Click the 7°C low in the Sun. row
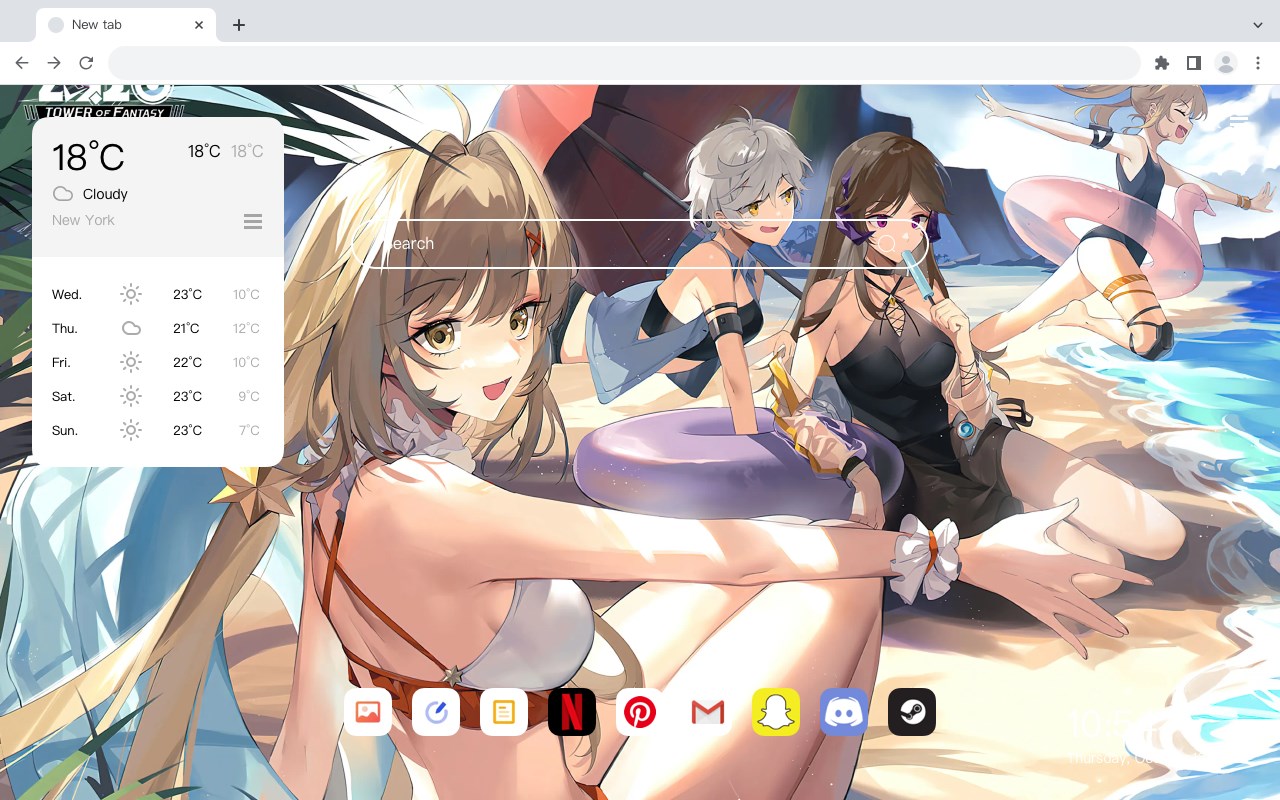 (x=249, y=430)
